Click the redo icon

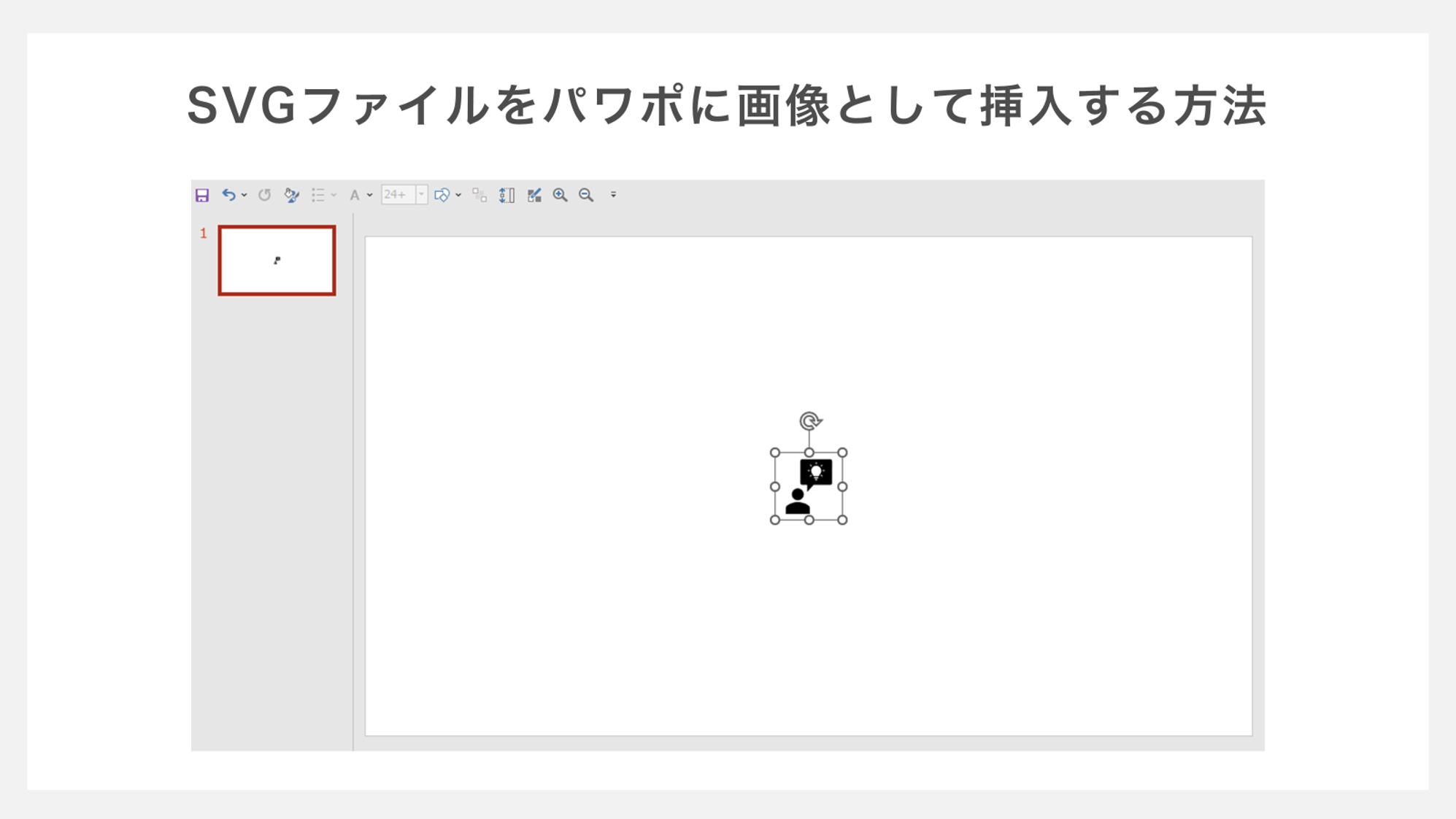(266, 194)
